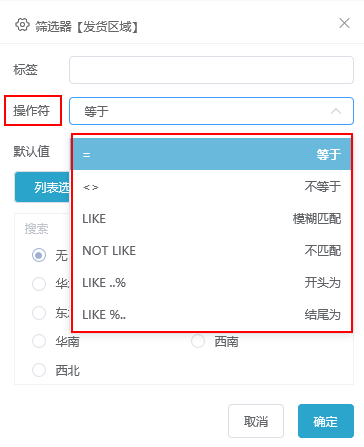The width and height of the screenshot is (364, 447).
Task: Click inside the 标签 input field
Action: point(211,70)
